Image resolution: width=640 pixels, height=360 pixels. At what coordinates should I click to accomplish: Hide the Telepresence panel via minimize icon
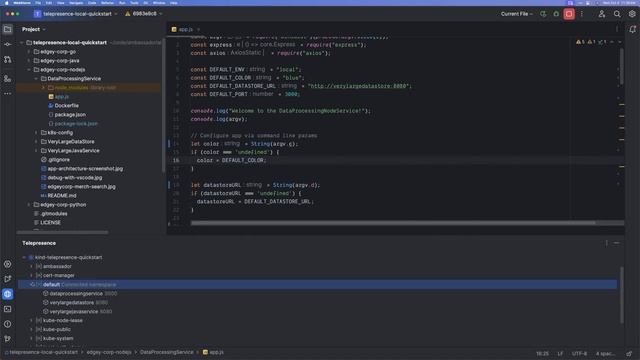616,243
